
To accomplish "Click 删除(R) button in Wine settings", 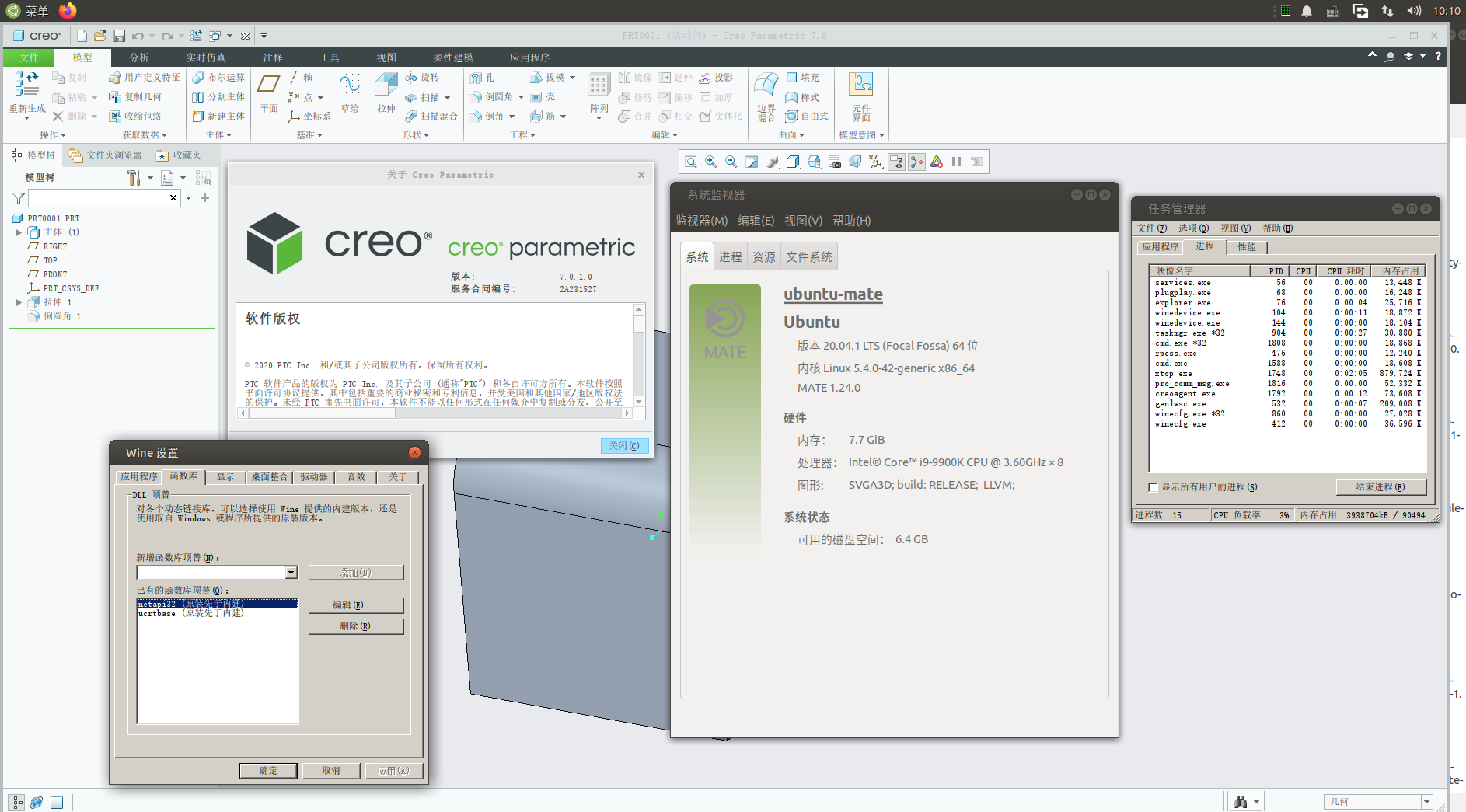I will 356,626.
